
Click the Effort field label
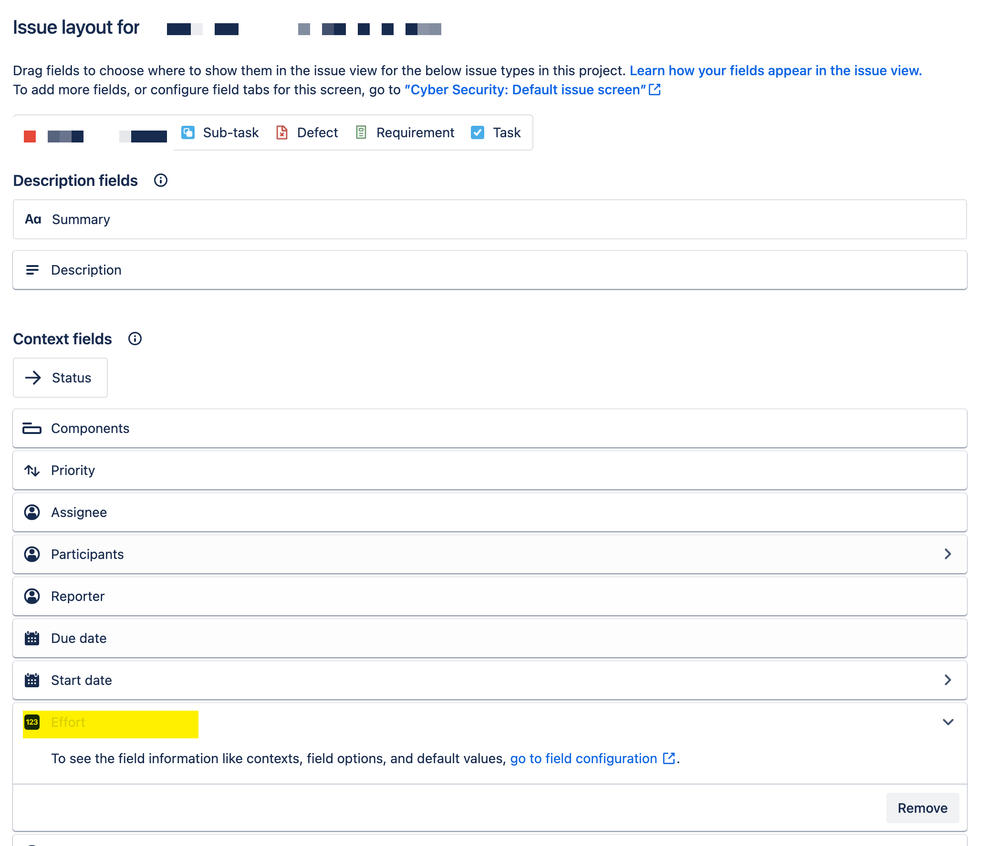(68, 722)
